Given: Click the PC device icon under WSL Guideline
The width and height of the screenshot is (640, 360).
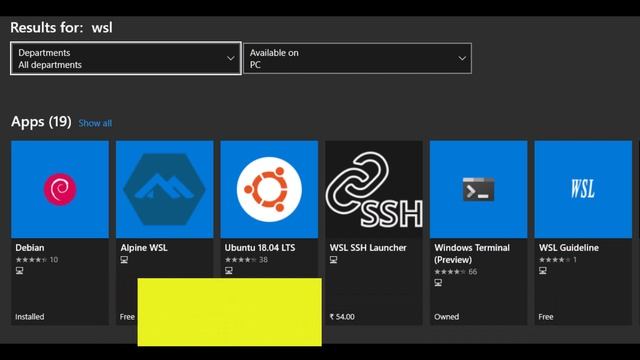Looking at the screenshot, I should (543, 271).
